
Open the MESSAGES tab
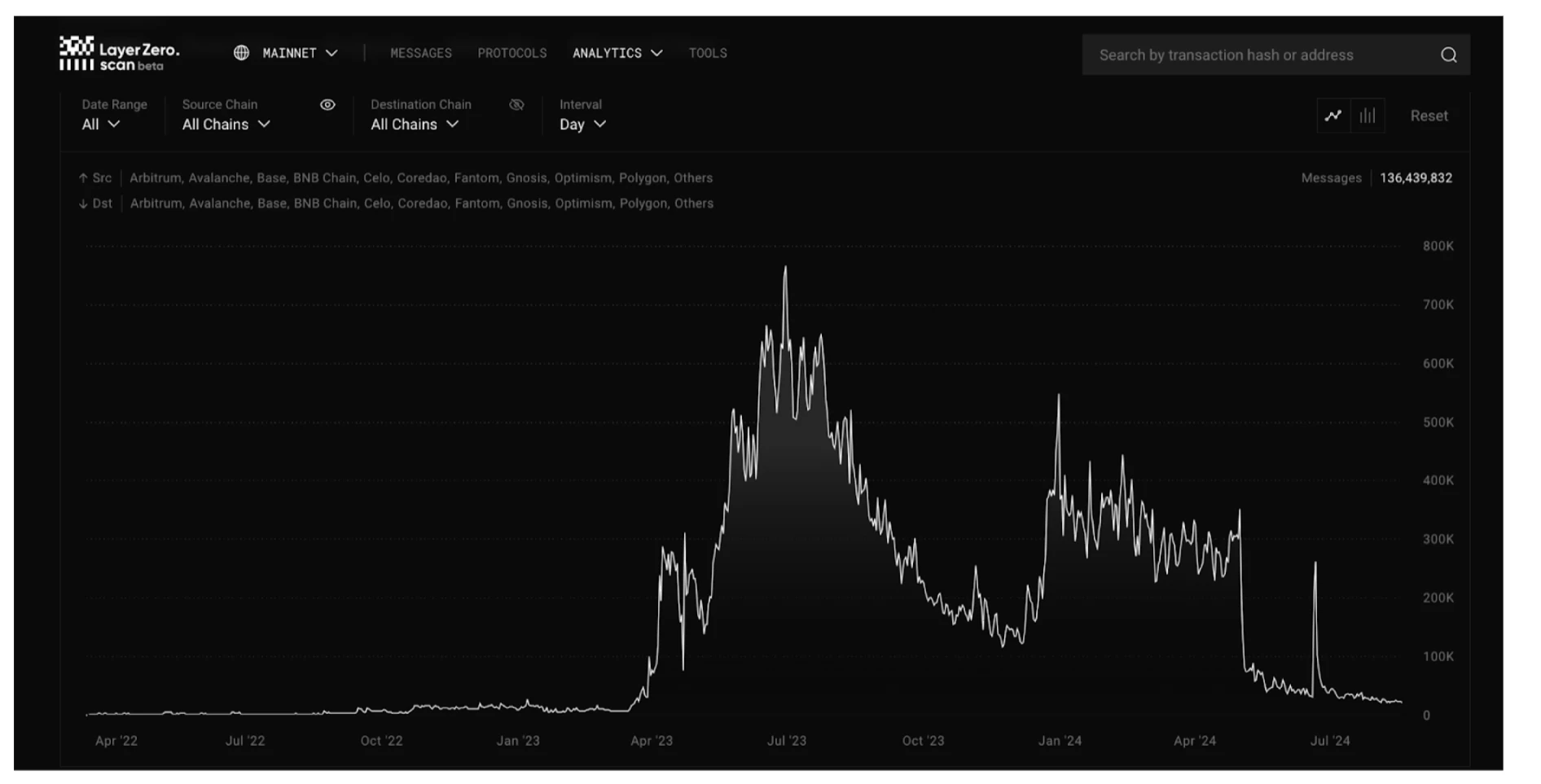pyautogui.click(x=420, y=53)
